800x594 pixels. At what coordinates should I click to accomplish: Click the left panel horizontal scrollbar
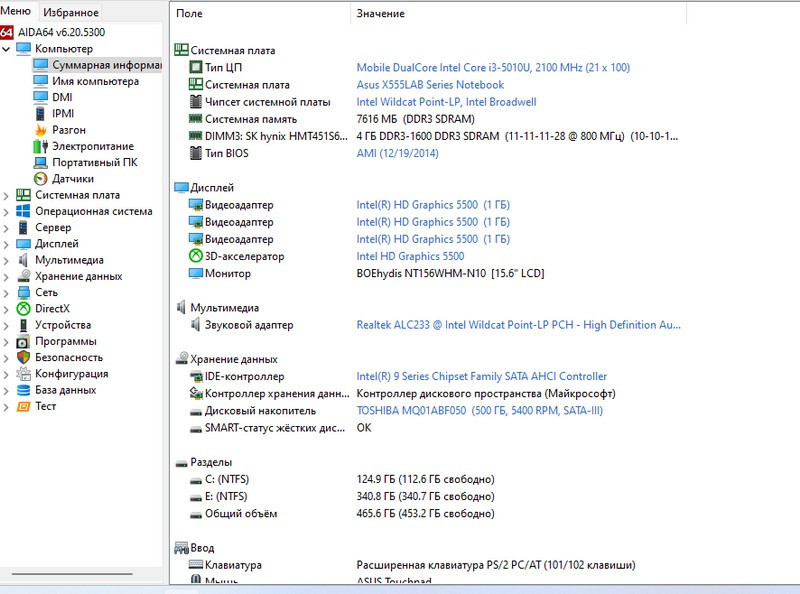point(72,574)
